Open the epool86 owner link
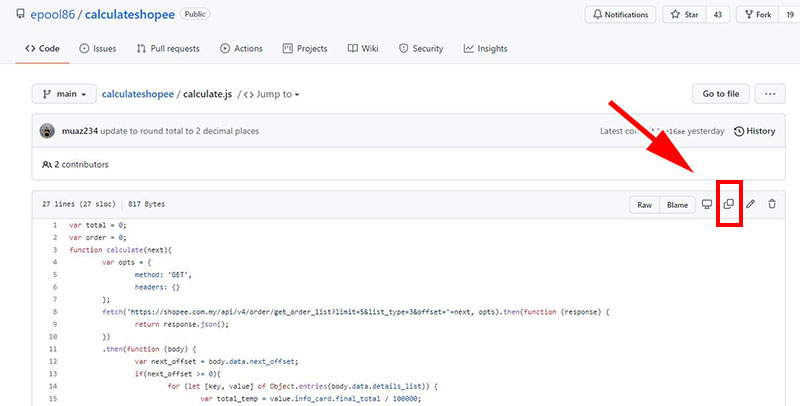The image size is (800, 406). [x=53, y=15]
